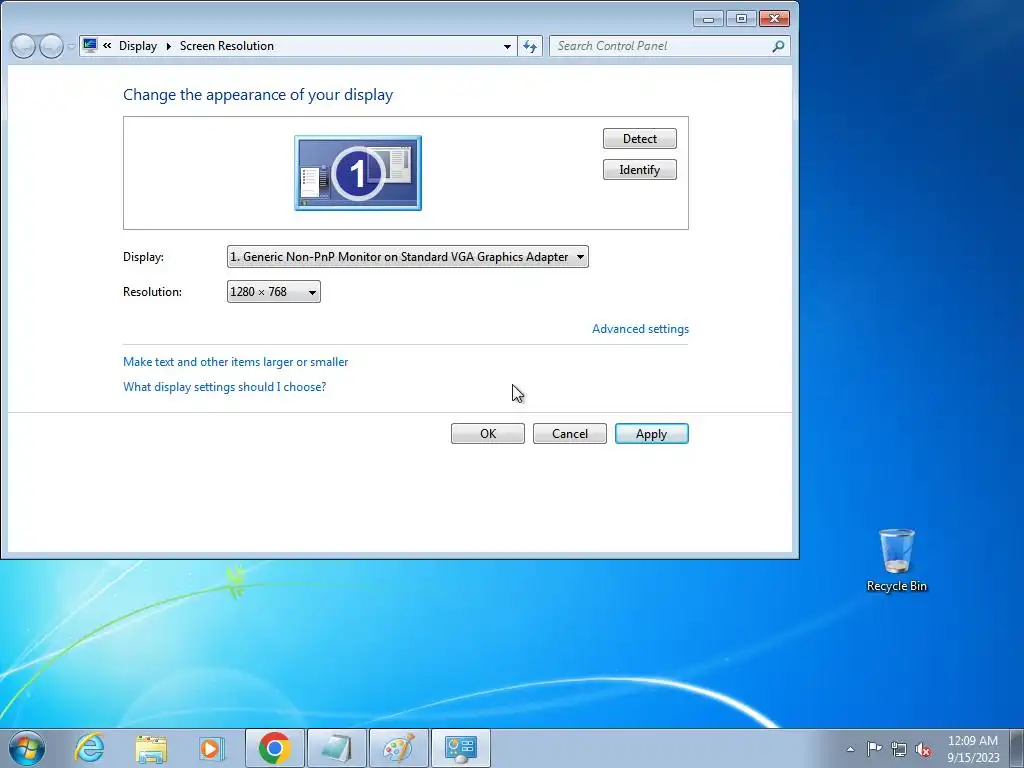This screenshot has height=768, width=1024.
Task: Click the monitor 1 preview thumbnail
Action: coord(358,173)
